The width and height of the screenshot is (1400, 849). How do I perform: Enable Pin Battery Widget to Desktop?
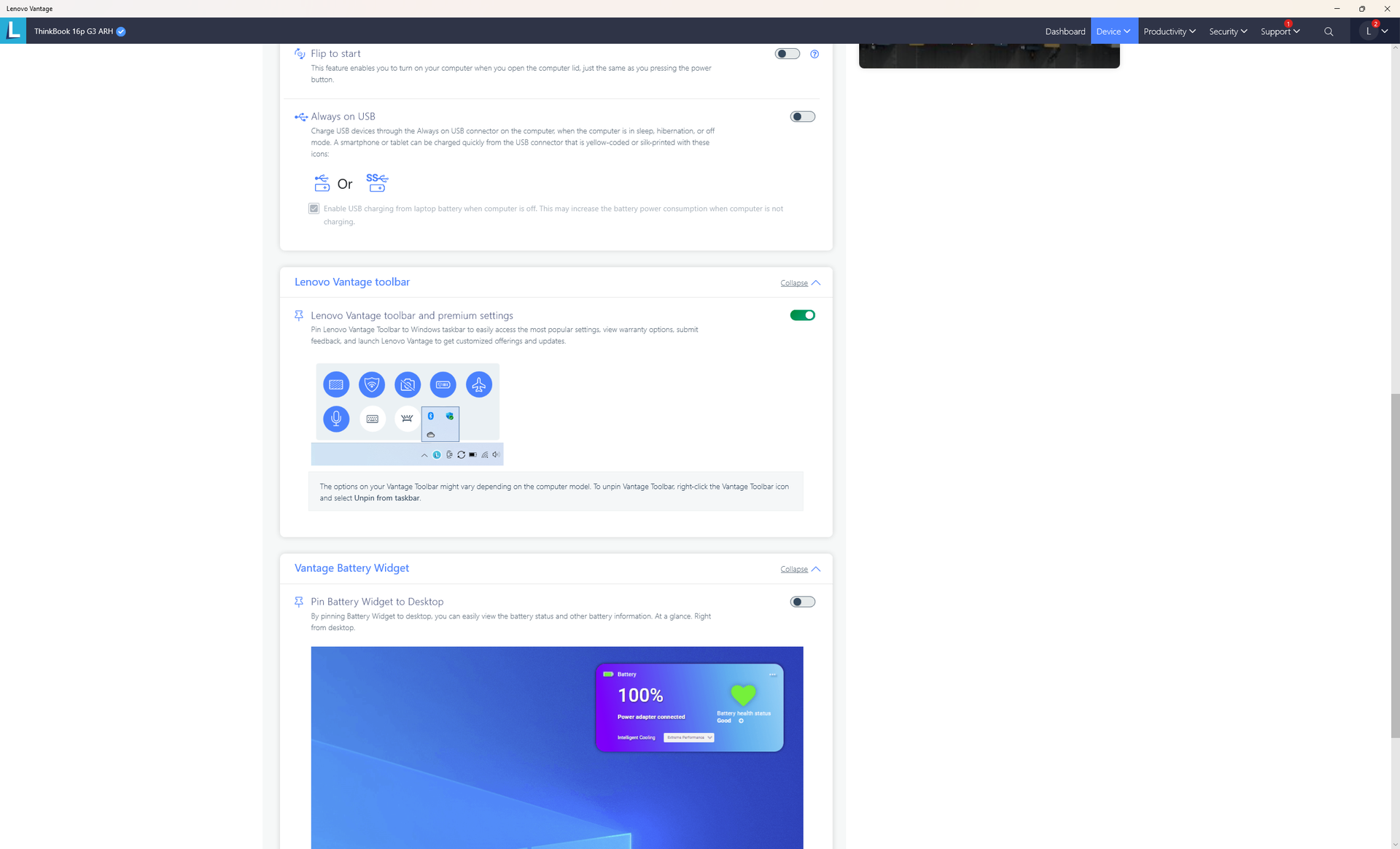(x=802, y=602)
